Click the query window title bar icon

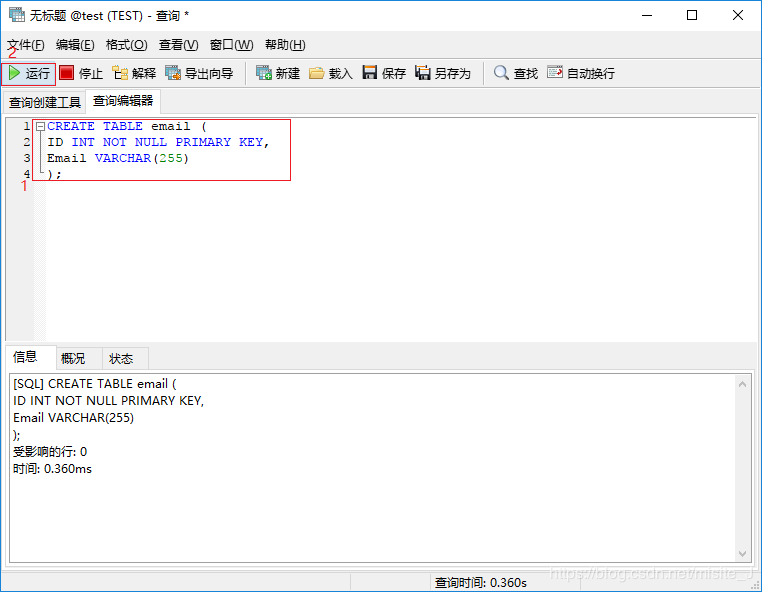pyautogui.click(x=17, y=15)
